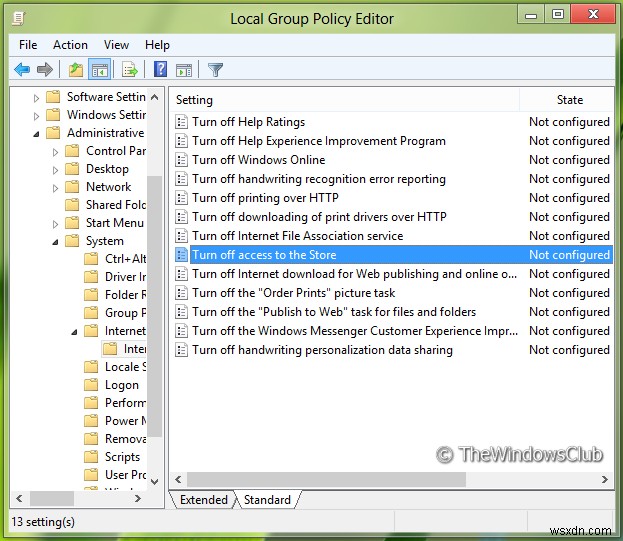
Task: Select the Driver Installation tree item
Action: pyautogui.click(x=125, y=277)
